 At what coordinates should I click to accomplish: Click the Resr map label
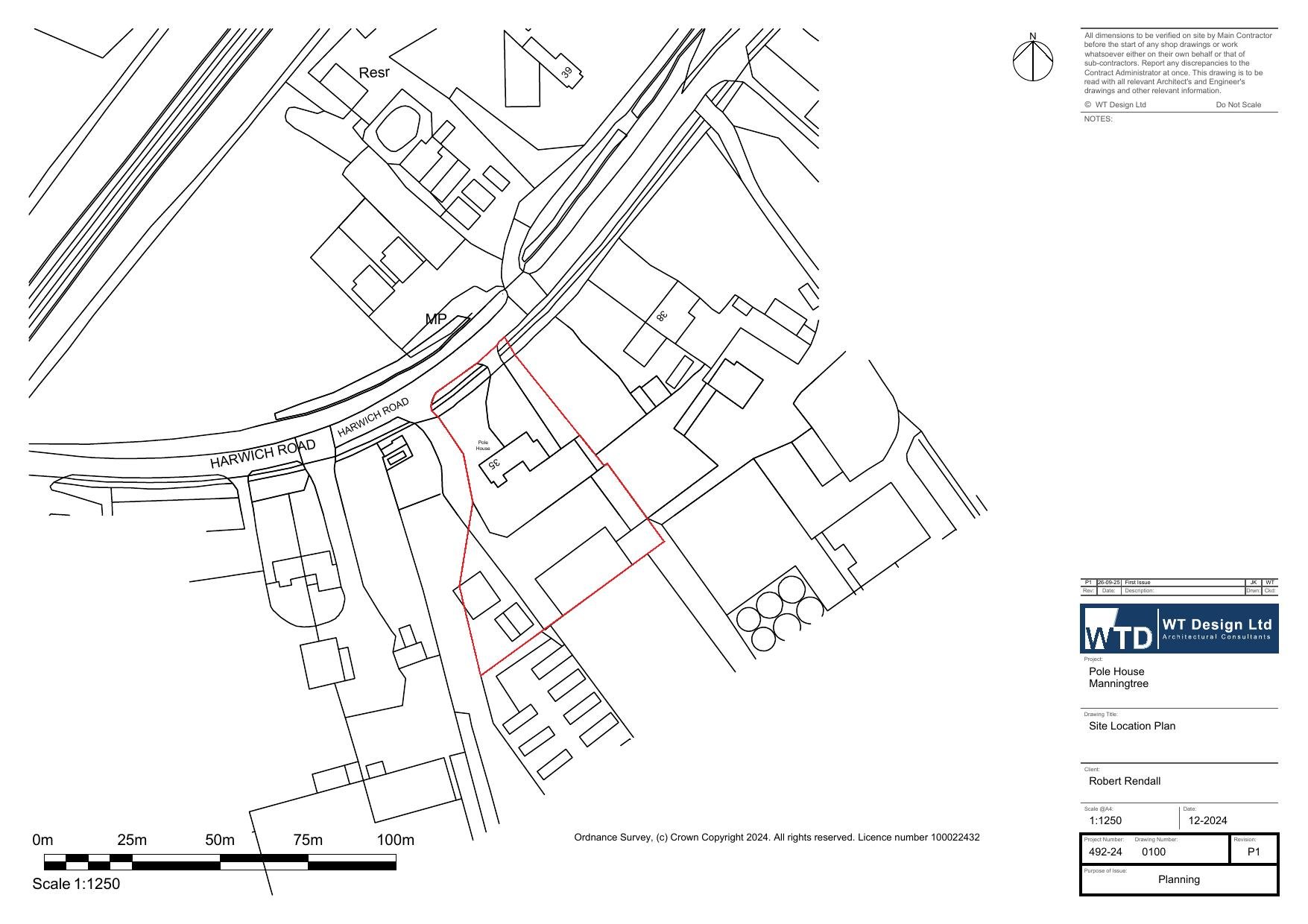pos(373,72)
